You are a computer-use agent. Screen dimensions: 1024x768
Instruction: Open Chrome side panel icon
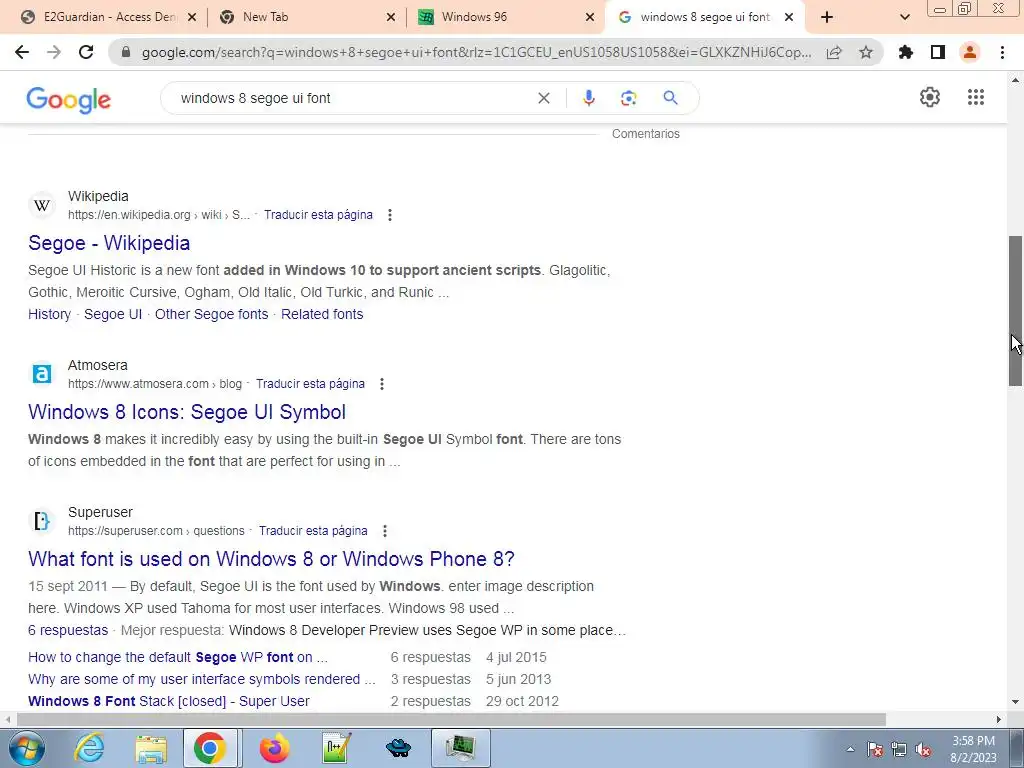tap(938, 52)
